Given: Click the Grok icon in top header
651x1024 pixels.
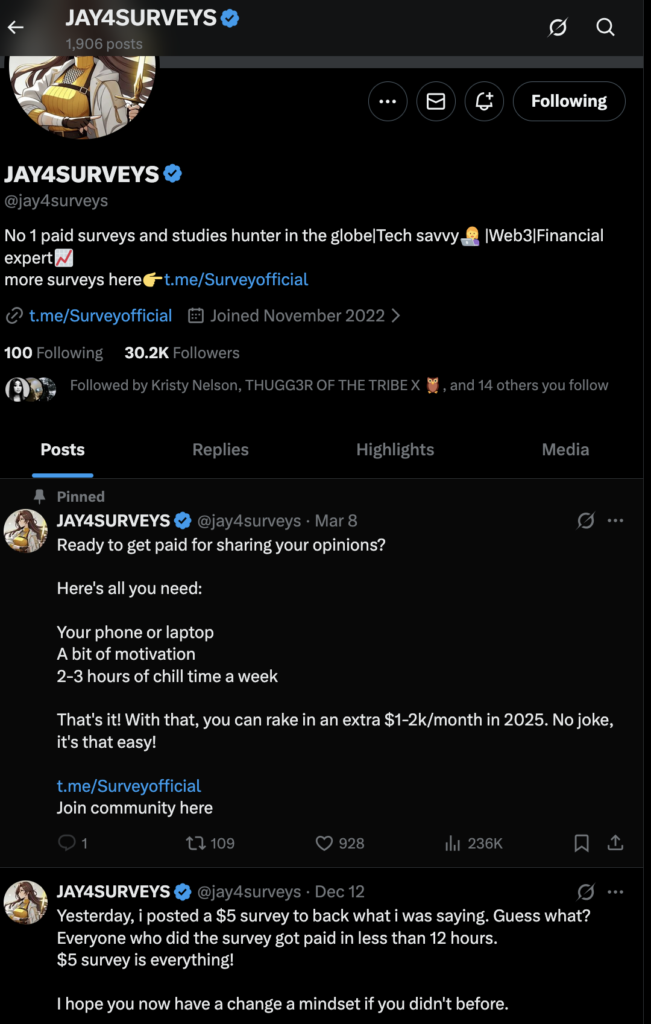Looking at the screenshot, I should (558, 27).
